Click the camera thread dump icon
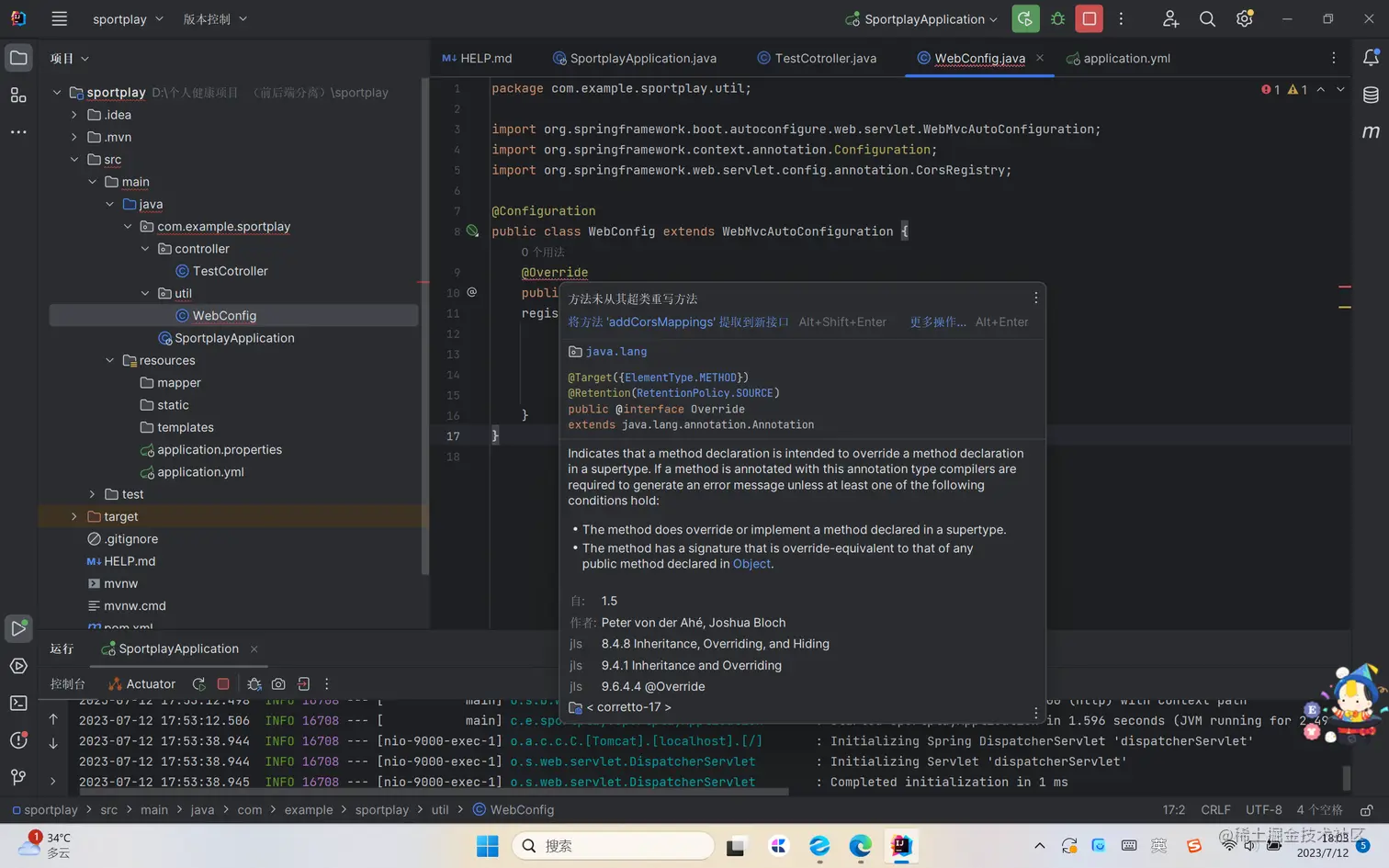The width and height of the screenshot is (1389, 868). click(278, 684)
